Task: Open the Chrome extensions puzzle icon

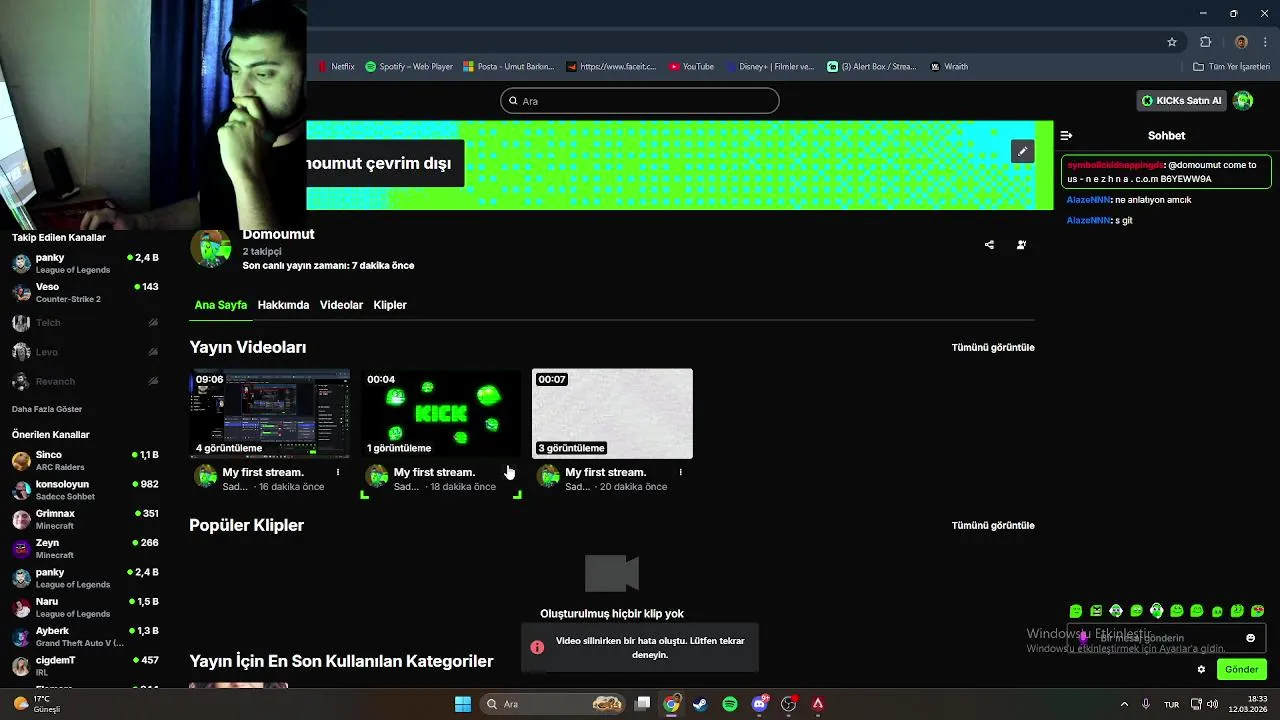Action: (x=1205, y=42)
